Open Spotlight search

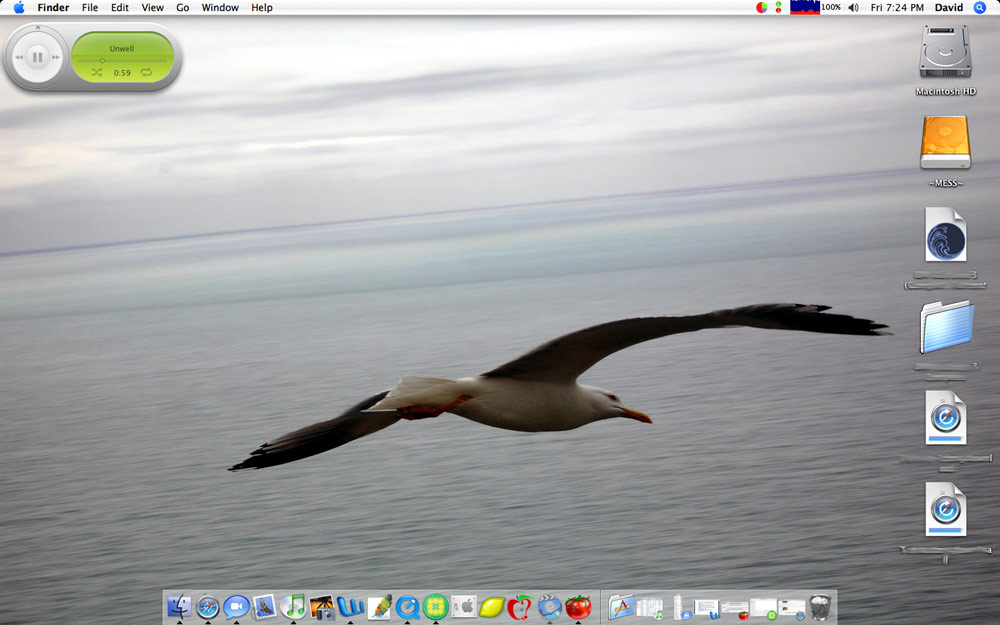click(980, 8)
